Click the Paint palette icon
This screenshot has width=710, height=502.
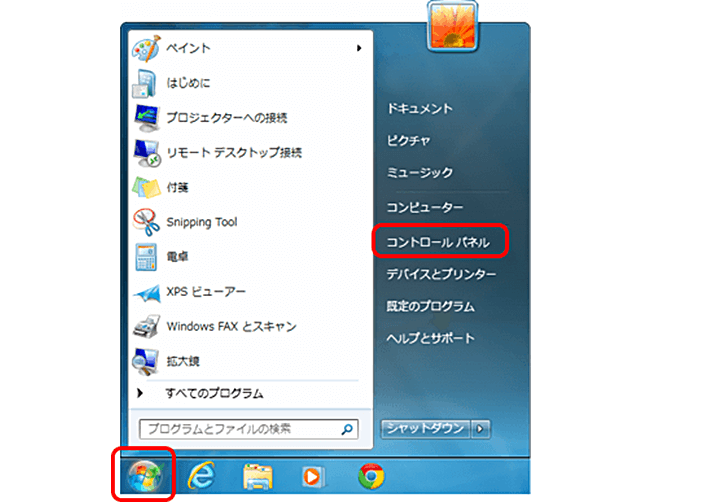(147, 48)
